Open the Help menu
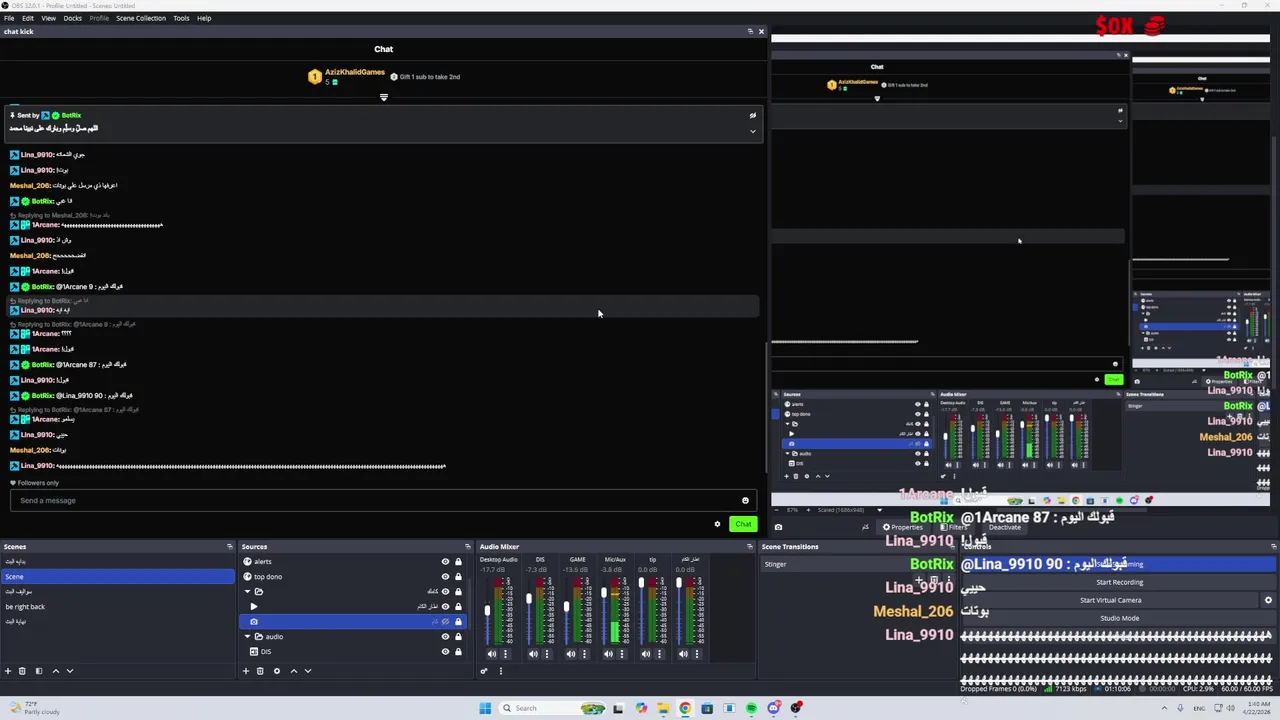This screenshot has width=1280, height=720. click(x=204, y=18)
